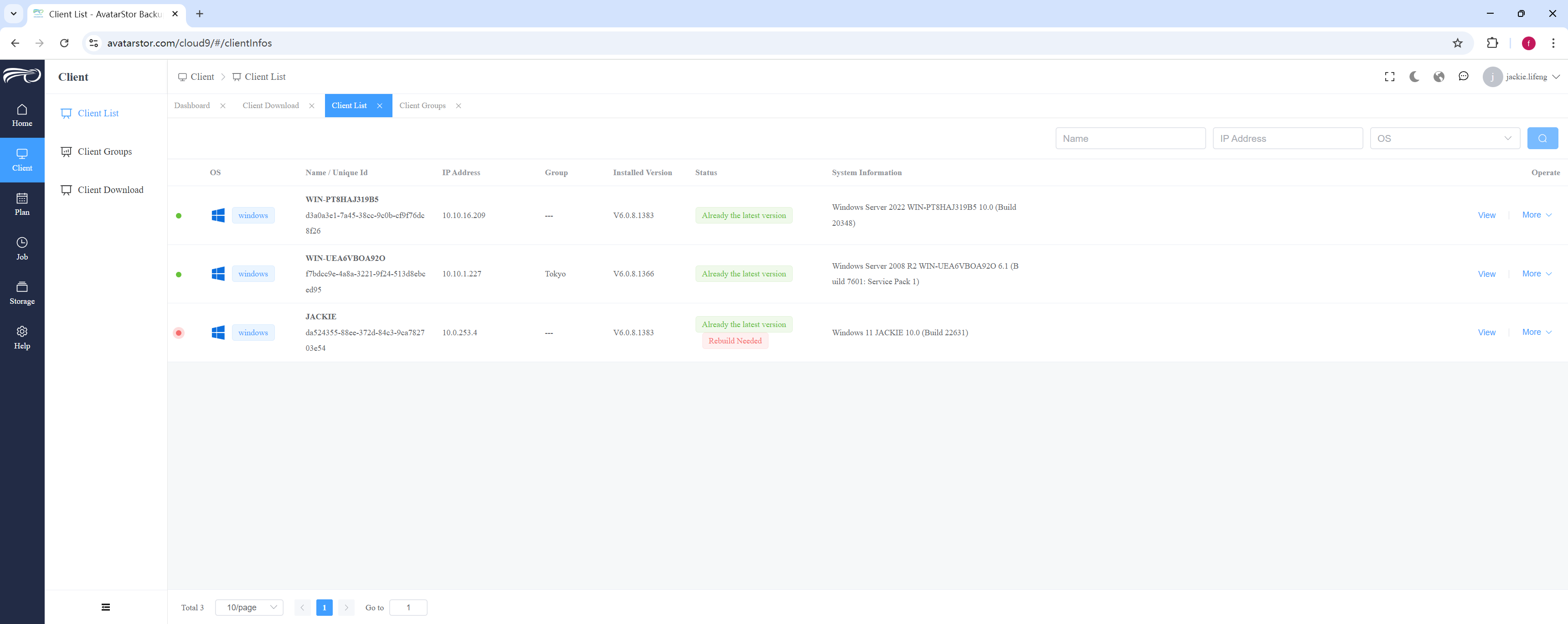Focus the IP Address search field
This screenshot has width=1568, height=624.
pos(1287,138)
